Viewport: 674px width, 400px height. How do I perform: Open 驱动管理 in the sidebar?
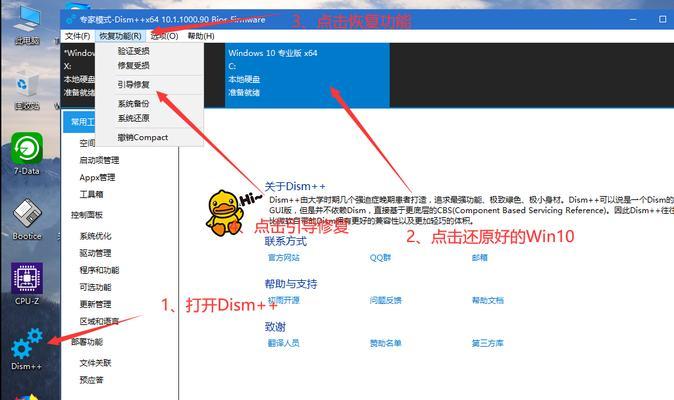(95, 253)
